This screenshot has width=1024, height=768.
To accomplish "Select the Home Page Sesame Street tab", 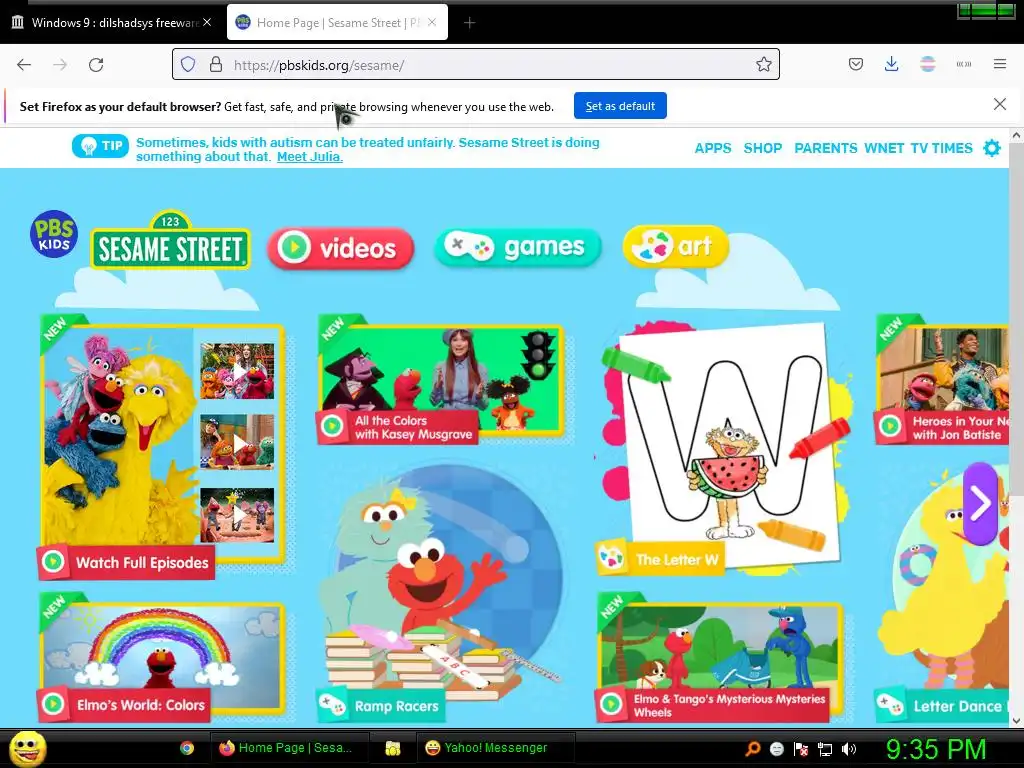I will 337,23.
